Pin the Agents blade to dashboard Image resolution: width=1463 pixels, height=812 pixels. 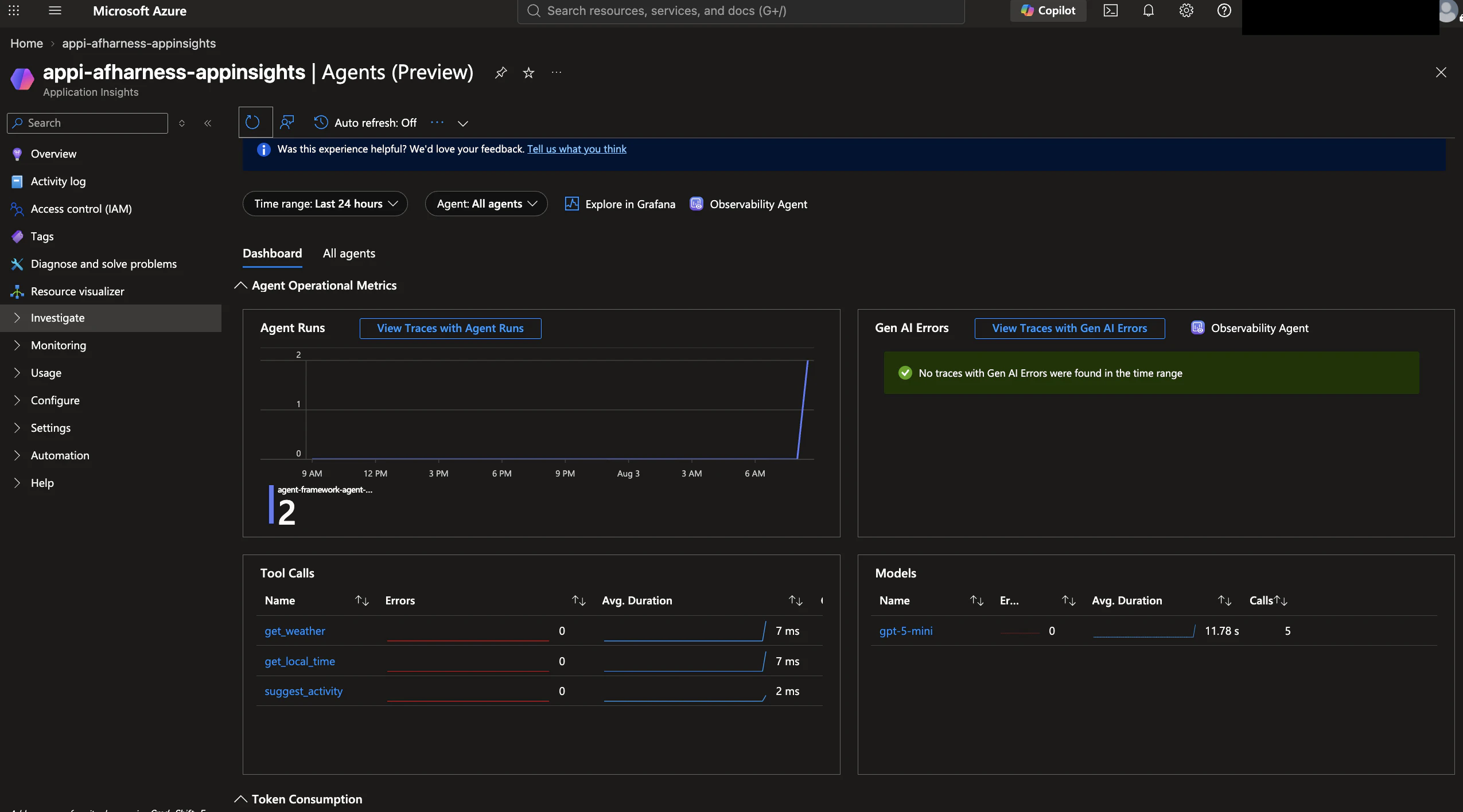pyautogui.click(x=501, y=73)
